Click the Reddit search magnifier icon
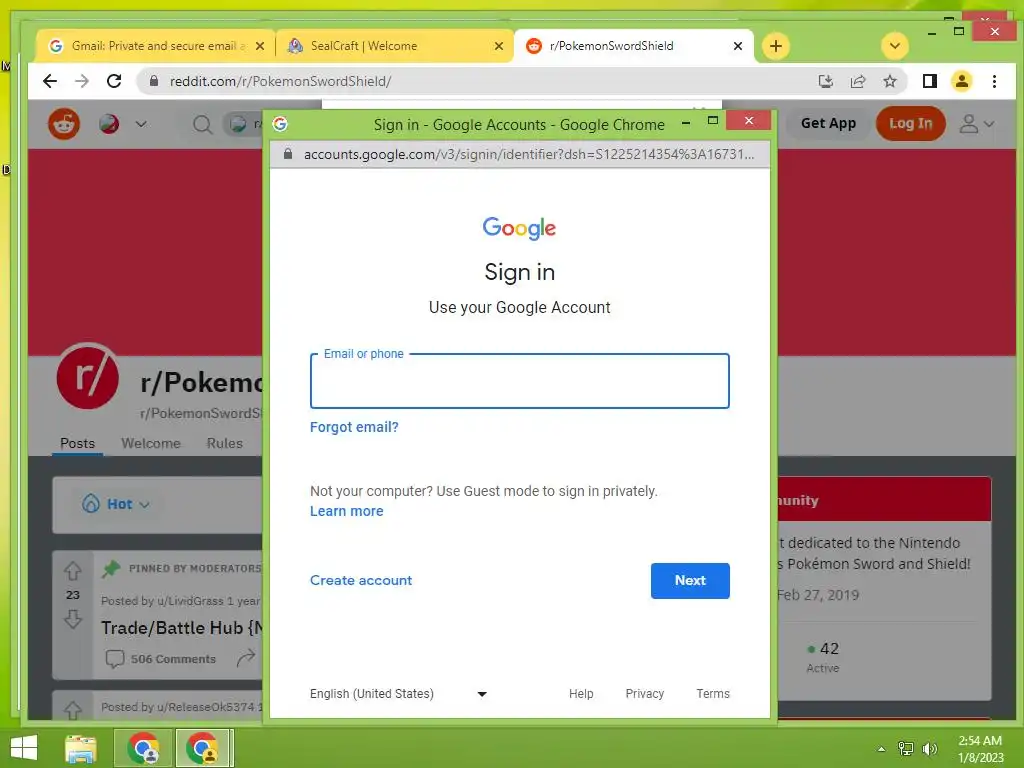Screen dimensions: 1024x768 202,124
